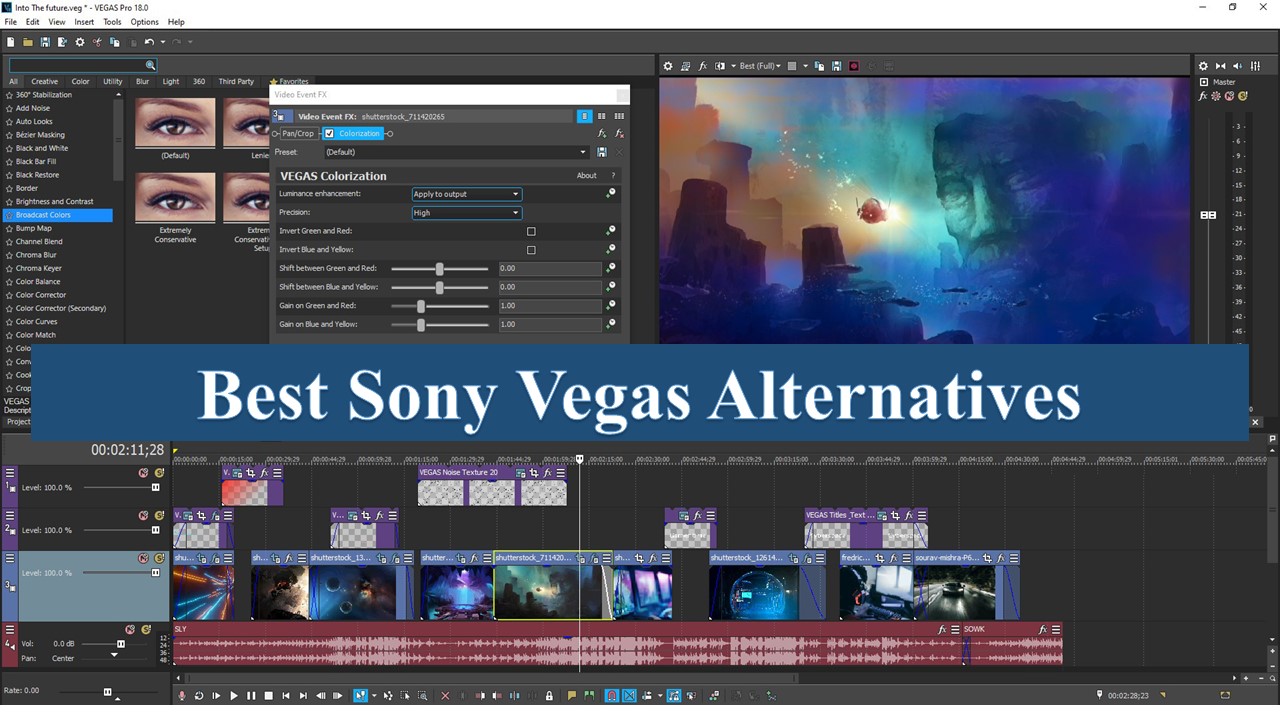Select Broadcast Colors in effects list
Image resolution: width=1280 pixels, height=720 pixels.
[58, 215]
